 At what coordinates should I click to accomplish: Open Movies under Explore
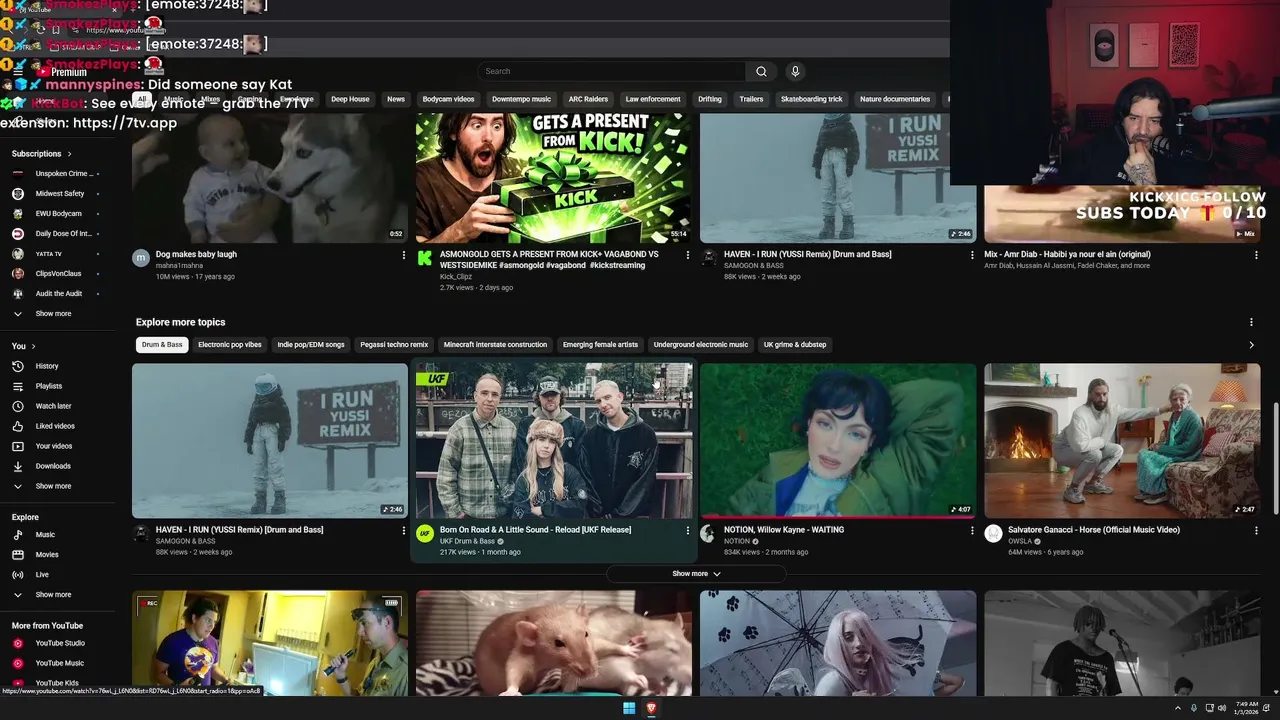[x=47, y=555]
